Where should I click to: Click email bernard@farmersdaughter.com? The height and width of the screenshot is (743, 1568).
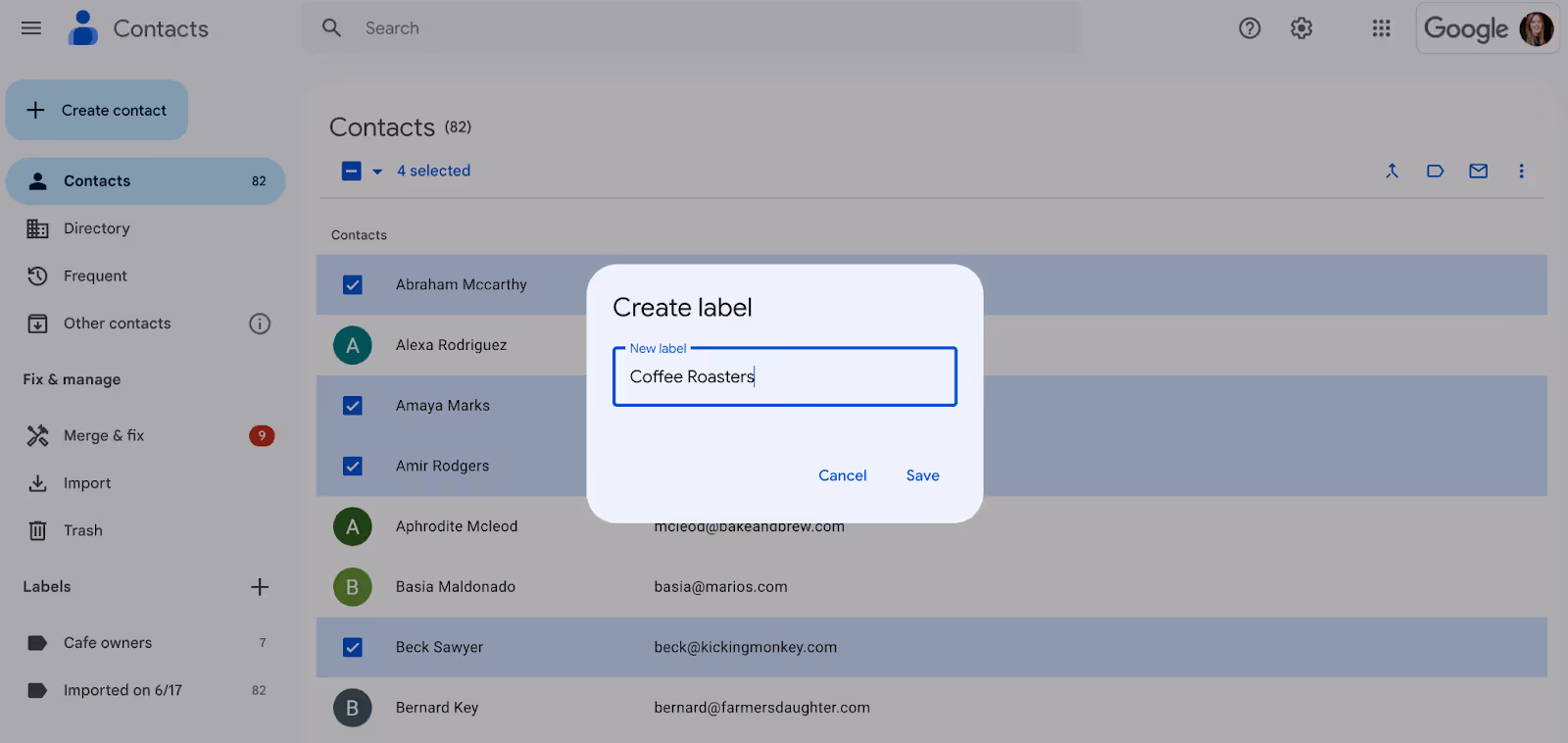click(762, 708)
